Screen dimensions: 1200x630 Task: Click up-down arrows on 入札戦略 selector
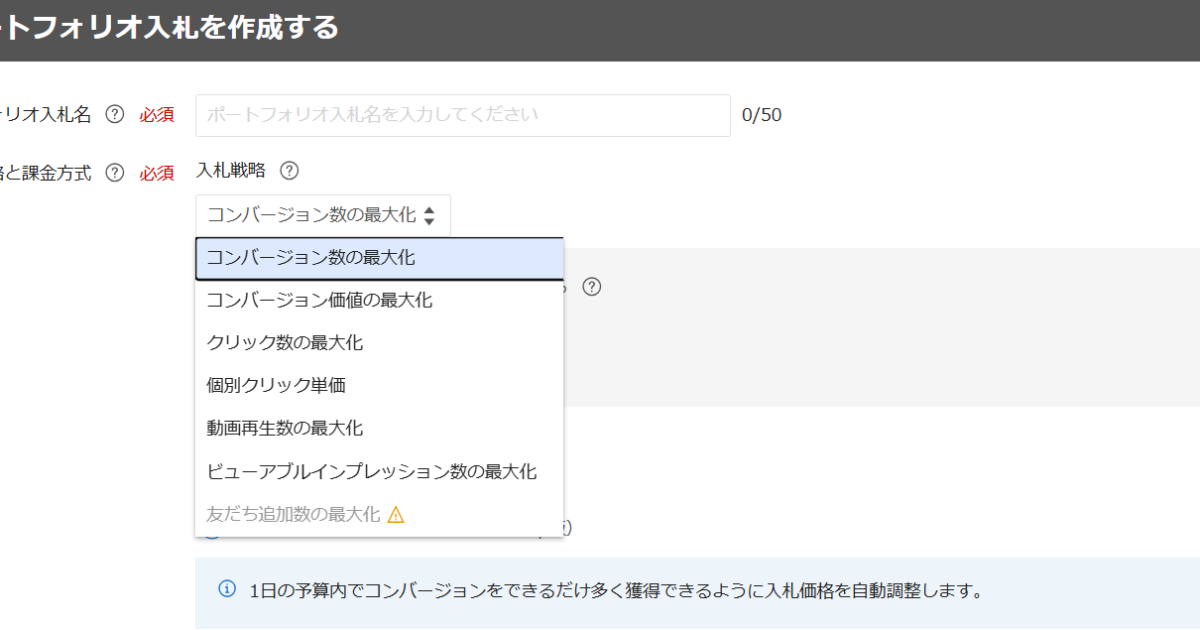430,215
